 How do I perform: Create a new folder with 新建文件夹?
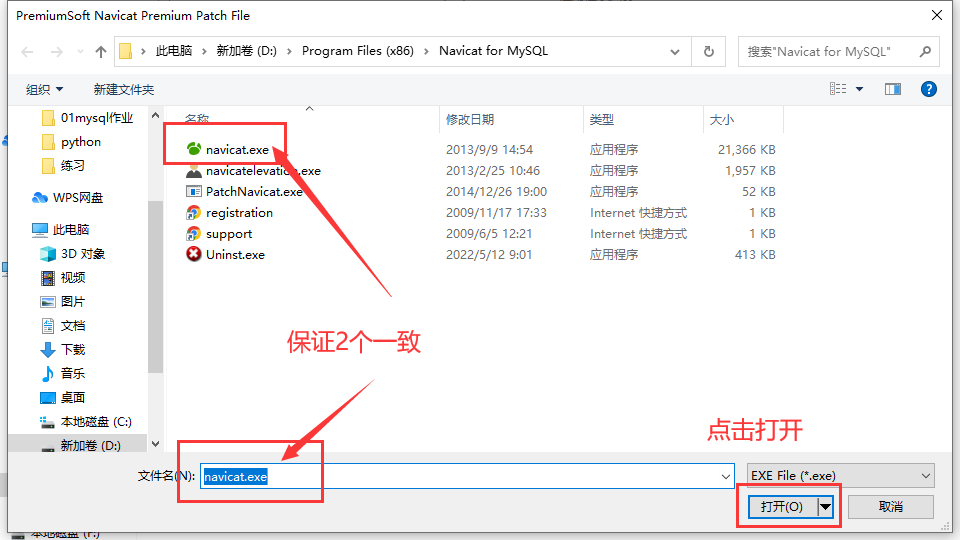coord(124,89)
